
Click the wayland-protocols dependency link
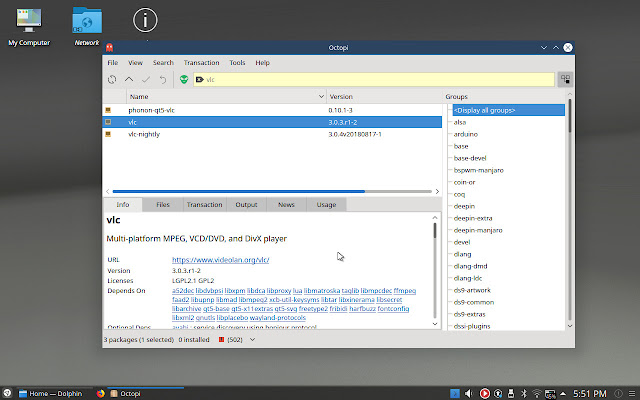point(278,318)
